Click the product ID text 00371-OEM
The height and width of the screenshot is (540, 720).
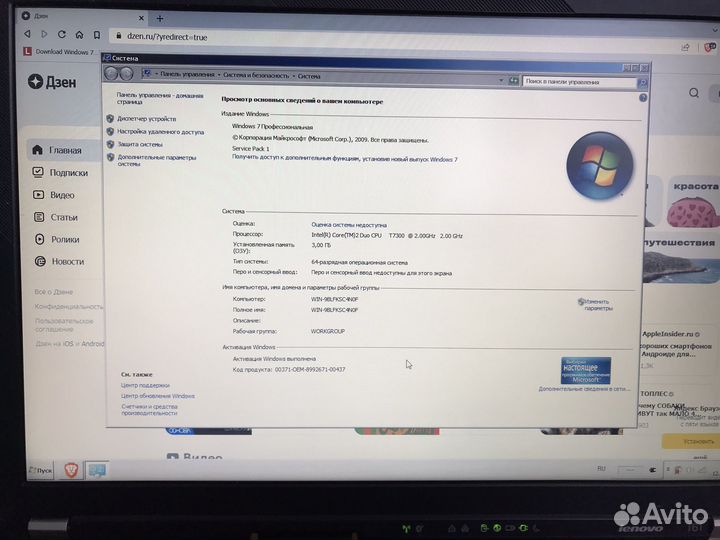point(310,369)
